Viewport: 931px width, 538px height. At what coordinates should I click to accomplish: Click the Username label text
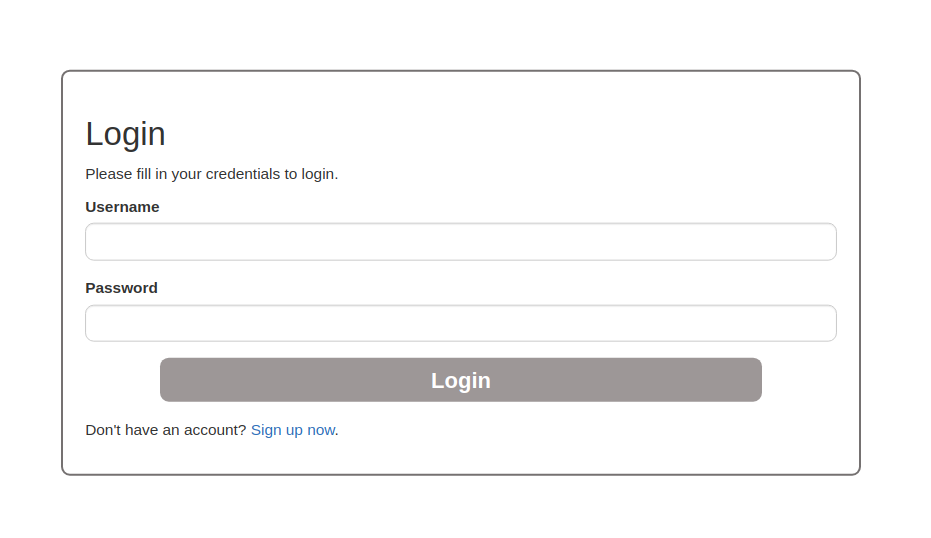[x=122, y=207]
